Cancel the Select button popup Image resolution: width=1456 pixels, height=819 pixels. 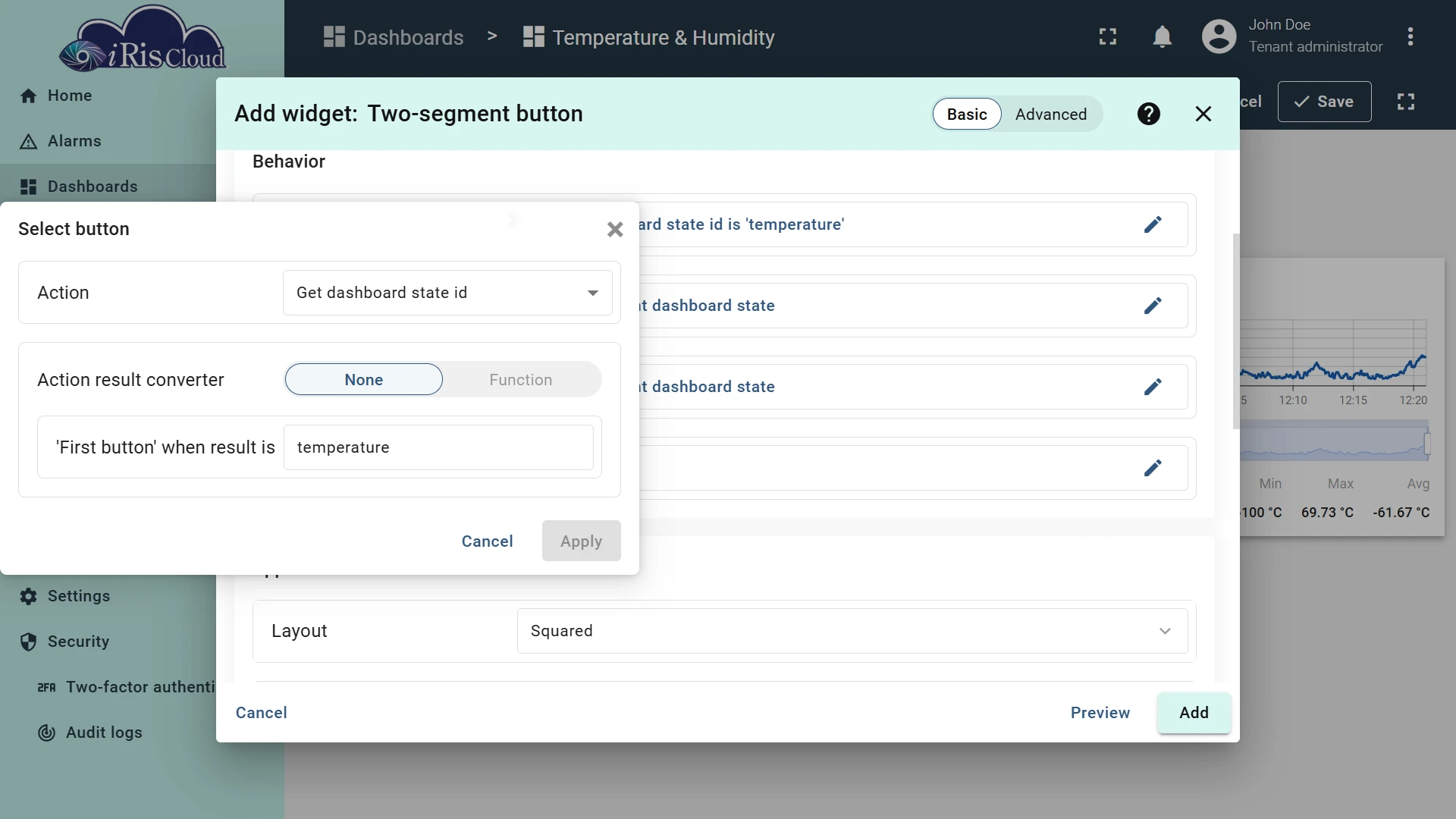(x=488, y=541)
